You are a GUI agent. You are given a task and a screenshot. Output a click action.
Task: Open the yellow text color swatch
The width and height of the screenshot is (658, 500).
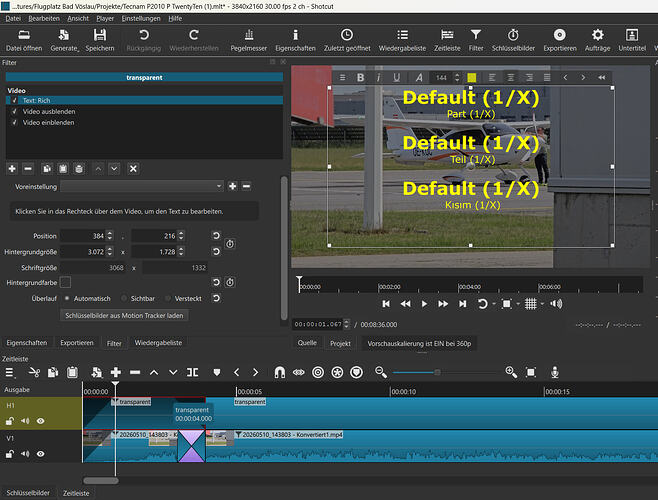(472, 77)
